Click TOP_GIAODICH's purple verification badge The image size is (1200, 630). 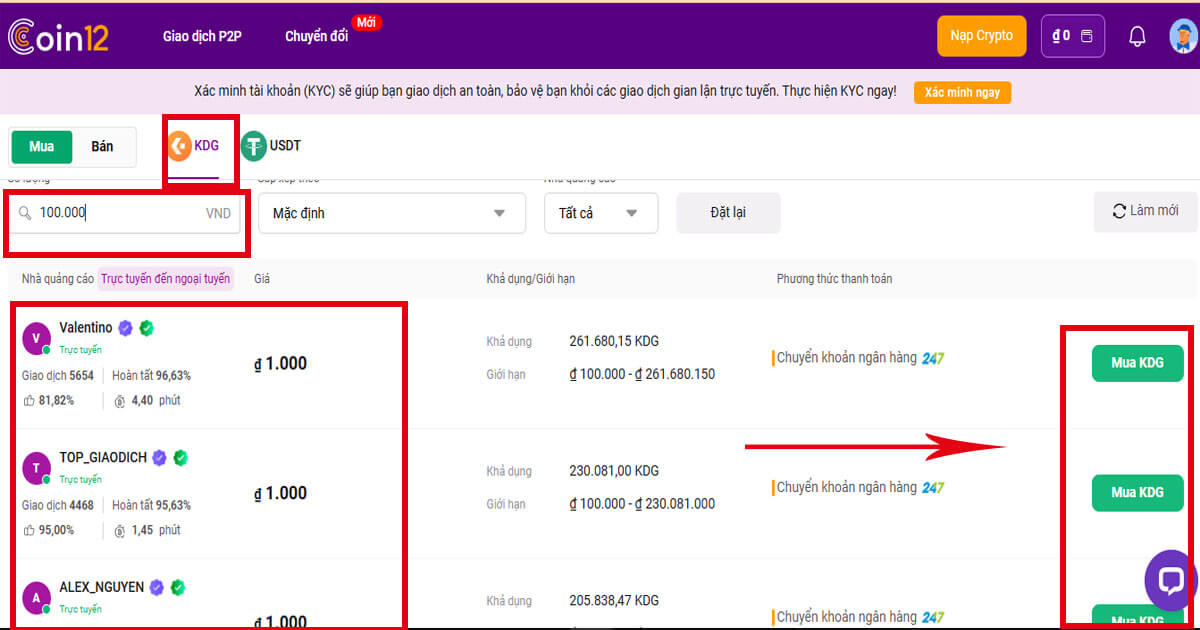[158, 458]
